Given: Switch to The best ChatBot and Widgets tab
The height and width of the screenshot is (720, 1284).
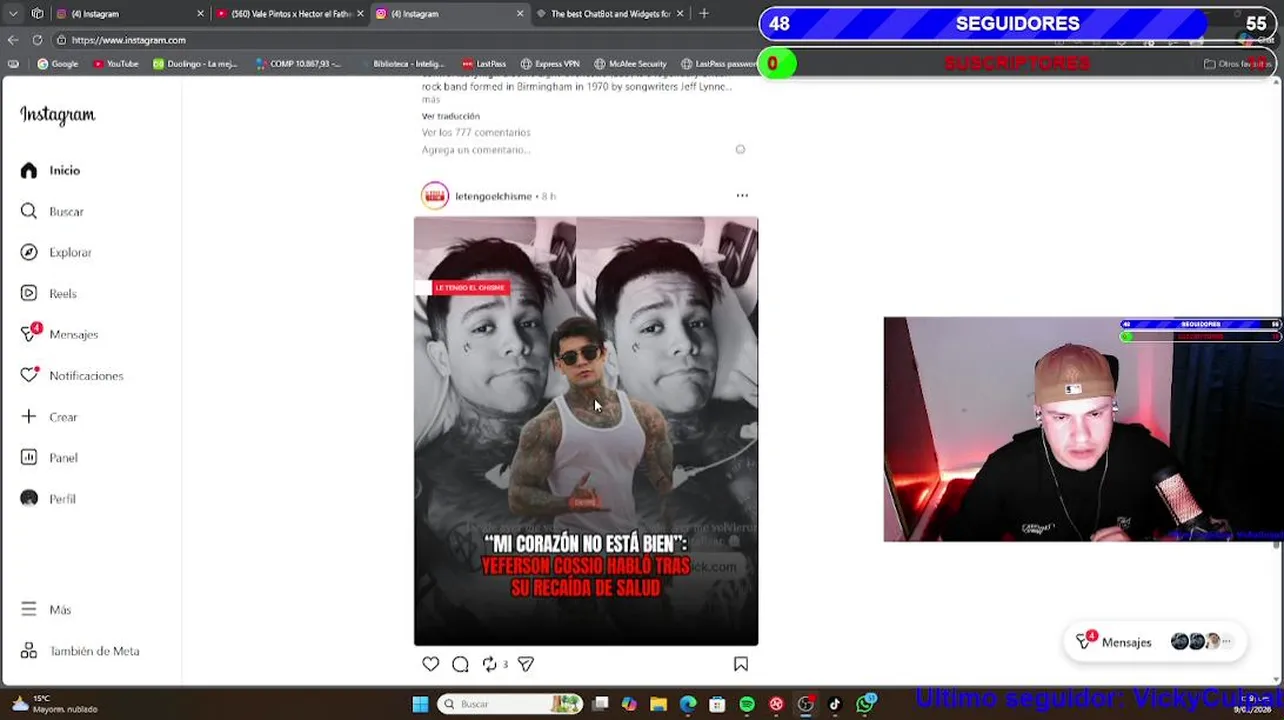Looking at the screenshot, I should [610, 14].
